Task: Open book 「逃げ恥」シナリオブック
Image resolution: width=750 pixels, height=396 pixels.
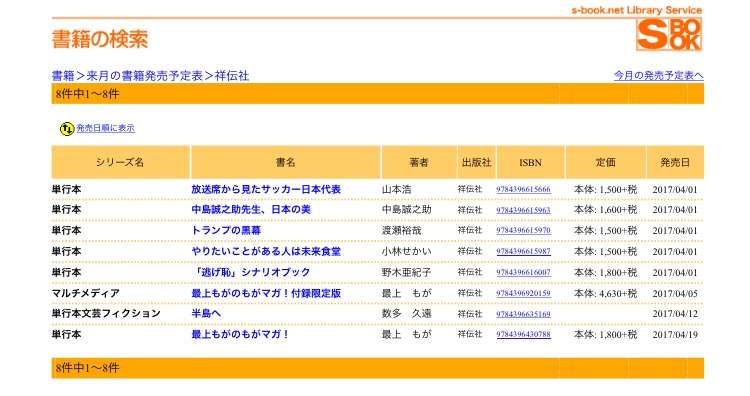Action: [251, 273]
